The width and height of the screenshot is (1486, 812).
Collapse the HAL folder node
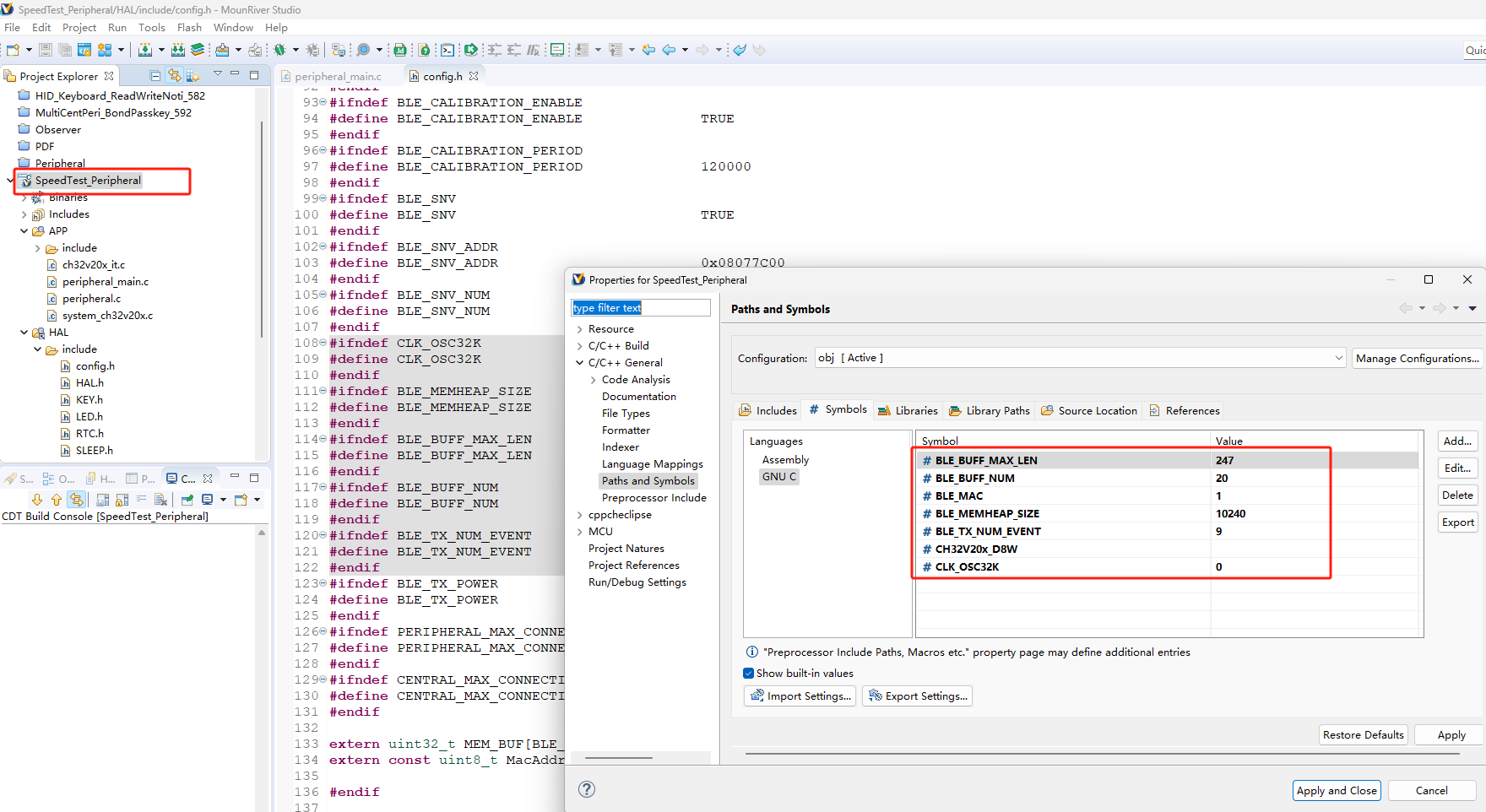[x=24, y=333]
